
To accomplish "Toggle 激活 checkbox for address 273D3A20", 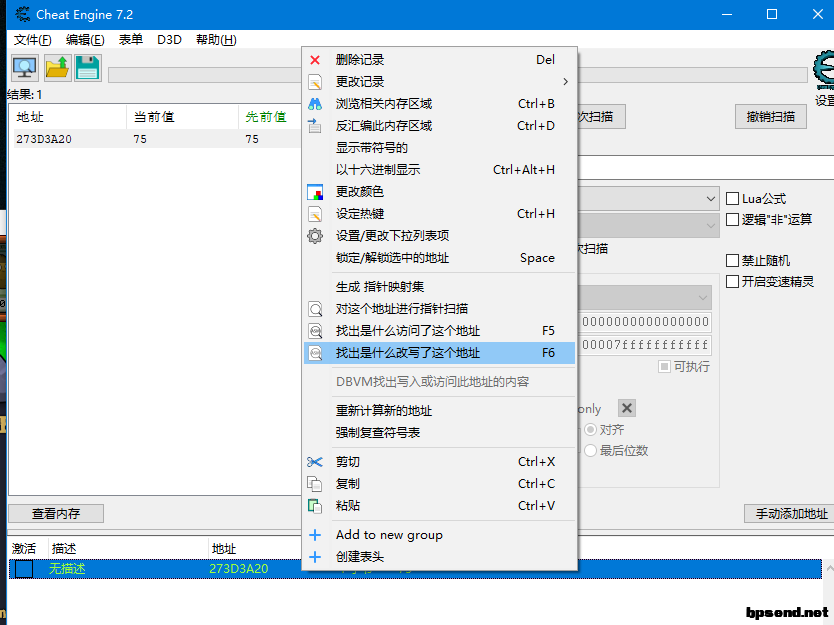I will [23, 569].
